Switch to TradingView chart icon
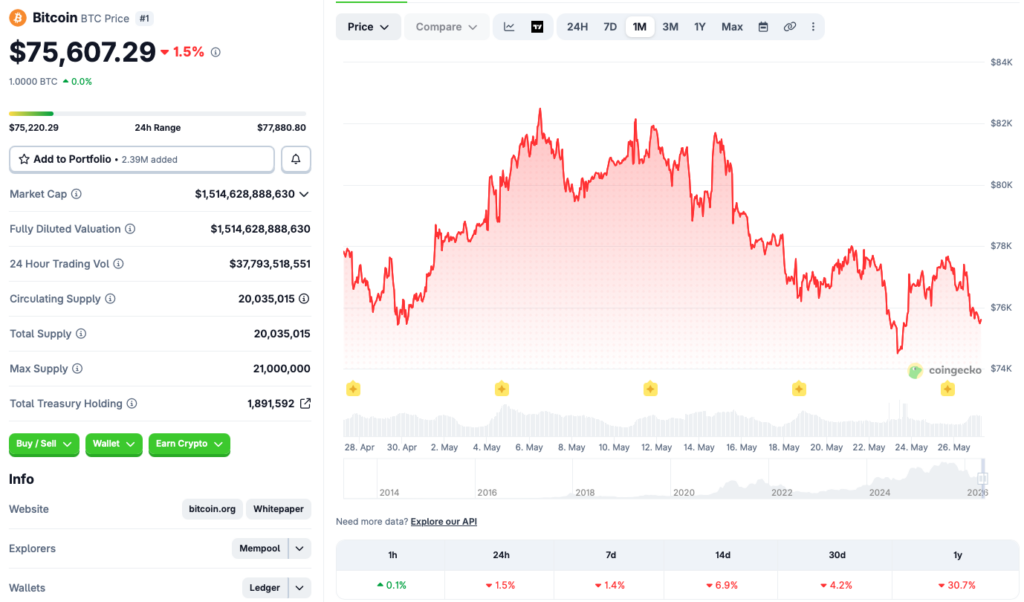The width and height of the screenshot is (1024, 602). tap(537, 27)
